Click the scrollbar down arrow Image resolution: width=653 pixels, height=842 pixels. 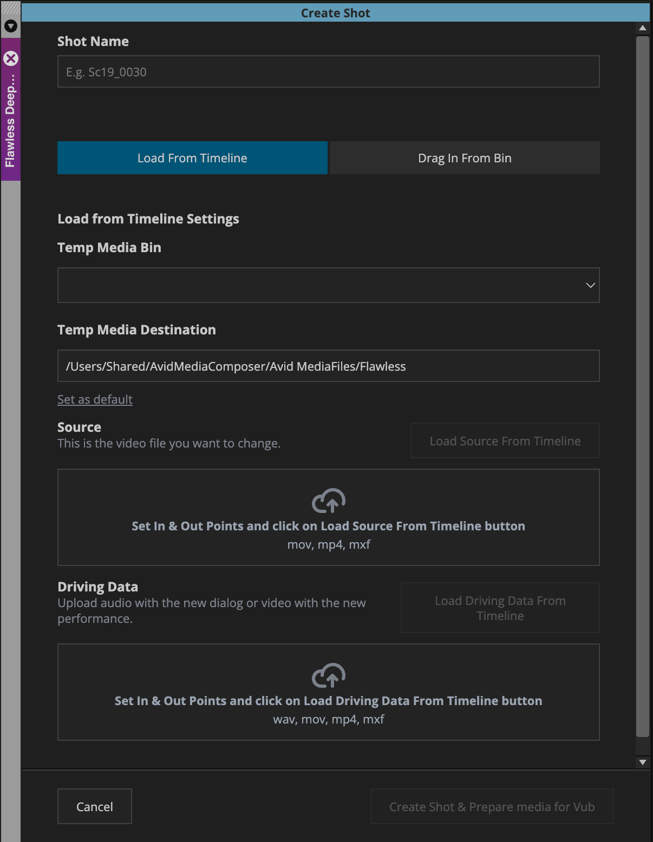(642, 762)
